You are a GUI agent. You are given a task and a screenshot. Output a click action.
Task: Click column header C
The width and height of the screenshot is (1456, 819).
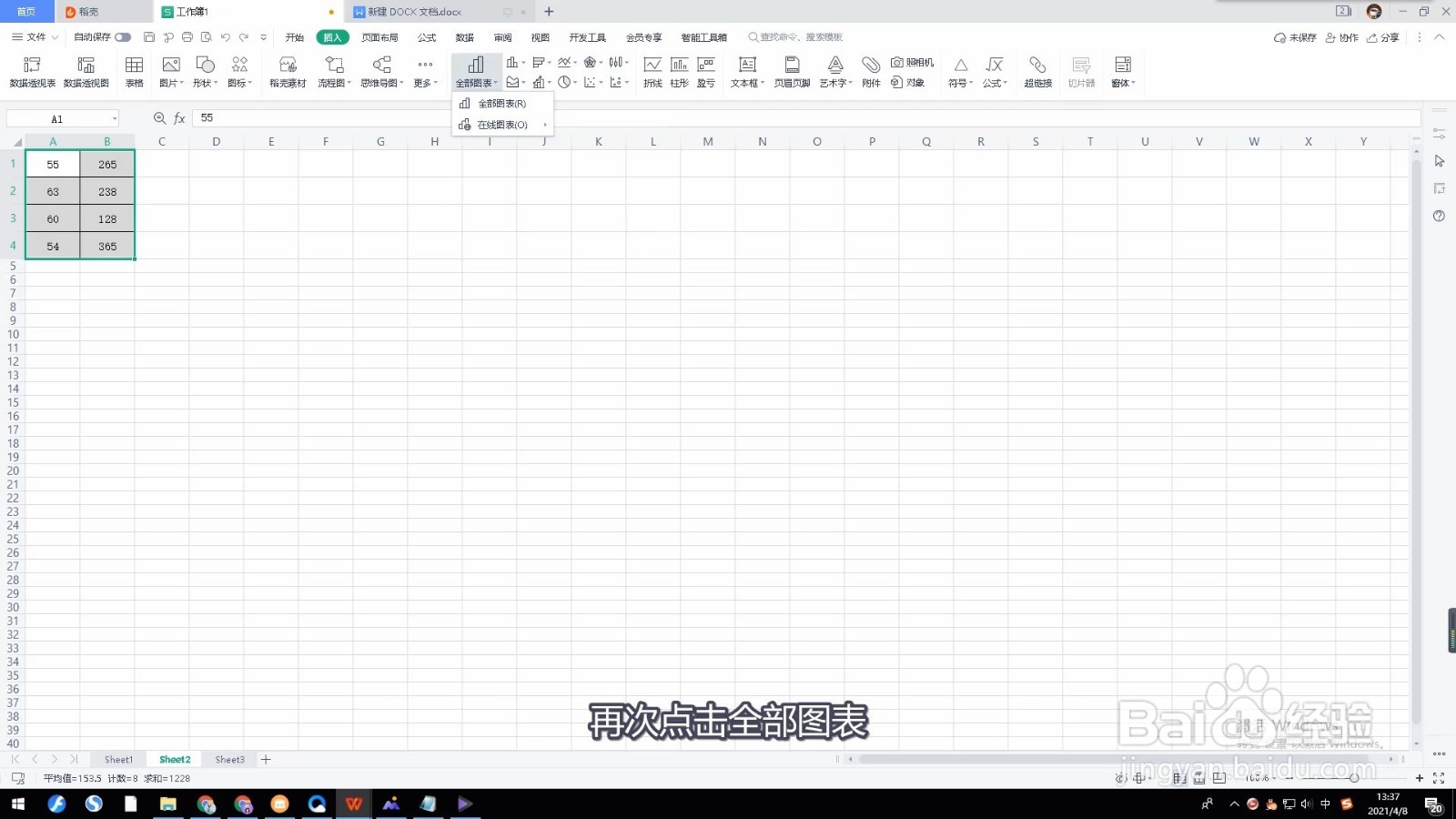(161, 141)
